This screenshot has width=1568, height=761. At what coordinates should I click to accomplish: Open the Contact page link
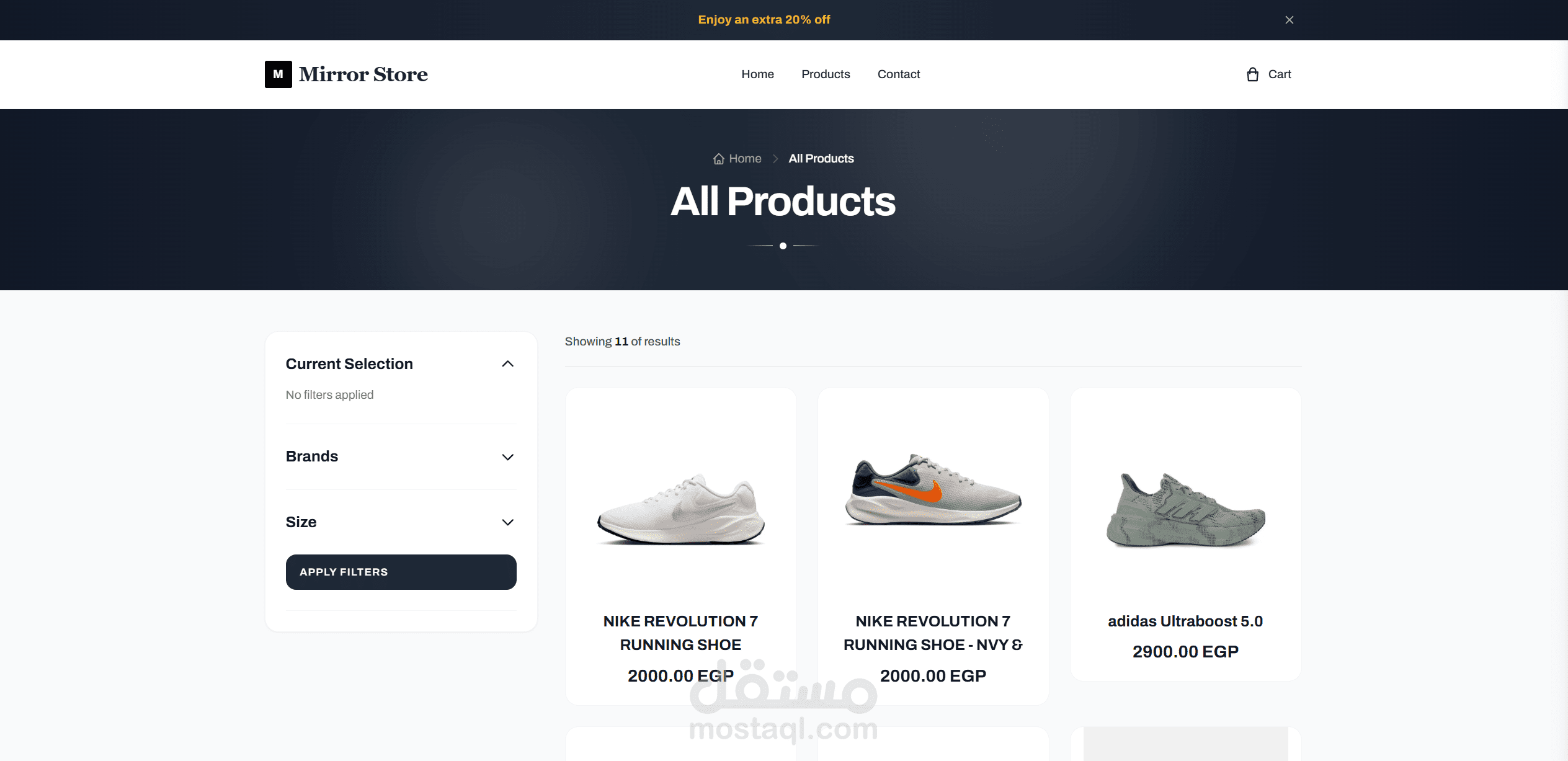(x=898, y=74)
